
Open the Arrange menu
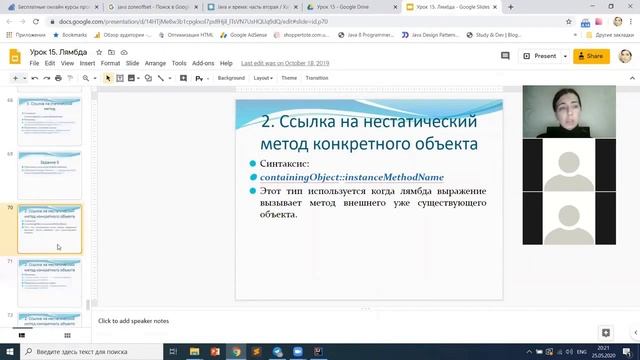(155, 63)
